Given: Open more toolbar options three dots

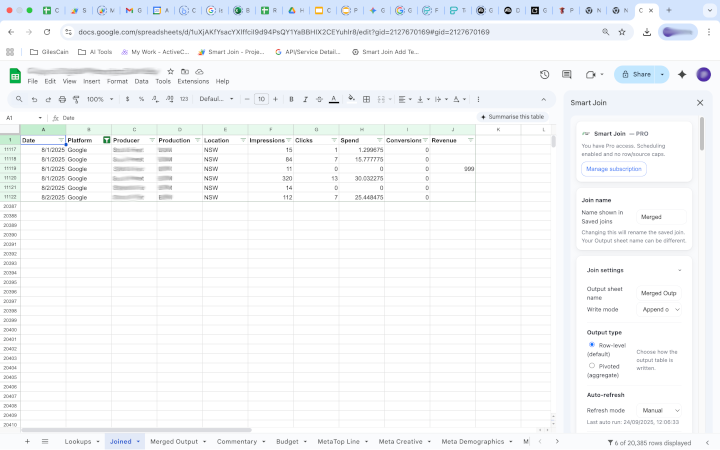Looking at the screenshot, I should tap(478, 99).
